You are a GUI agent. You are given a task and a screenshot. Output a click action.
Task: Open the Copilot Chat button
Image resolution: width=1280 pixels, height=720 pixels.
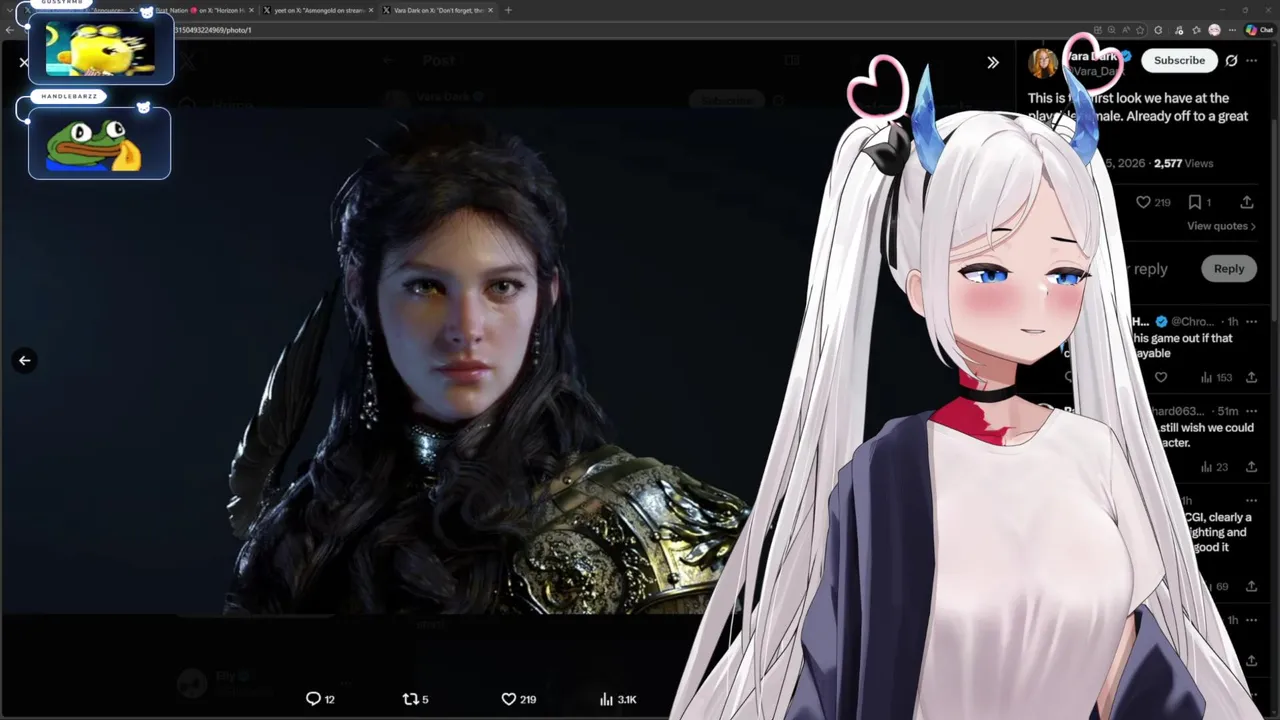pos(1258,30)
